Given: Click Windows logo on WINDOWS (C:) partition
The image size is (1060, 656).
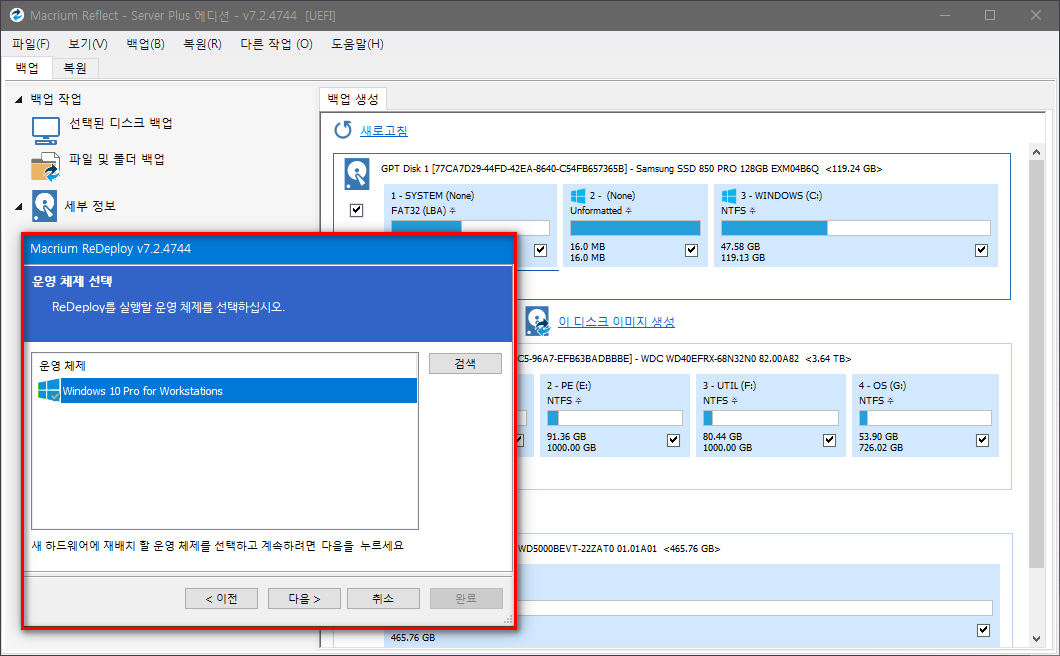Looking at the screenshot, I should 729,196.
